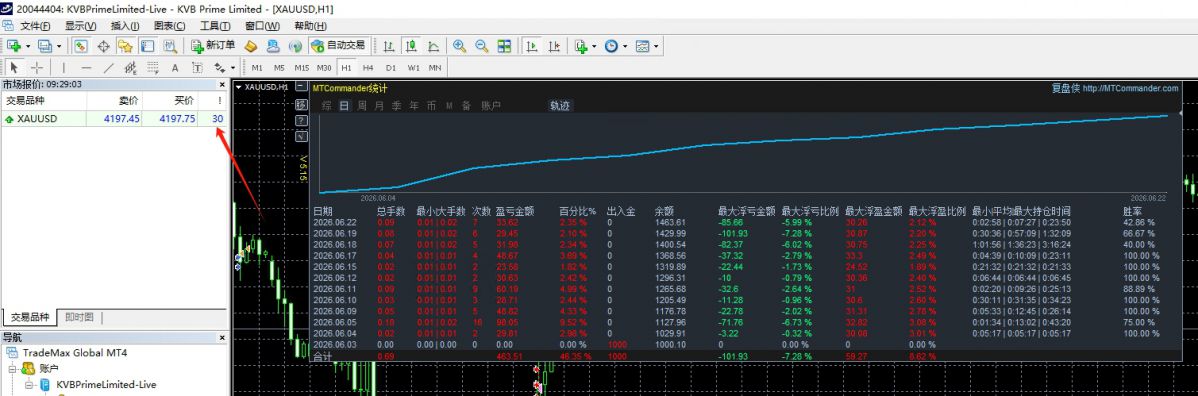Collapse the 账户 tree node
1198x396 pixels.
pyautogui.click(x=13, y=369)
